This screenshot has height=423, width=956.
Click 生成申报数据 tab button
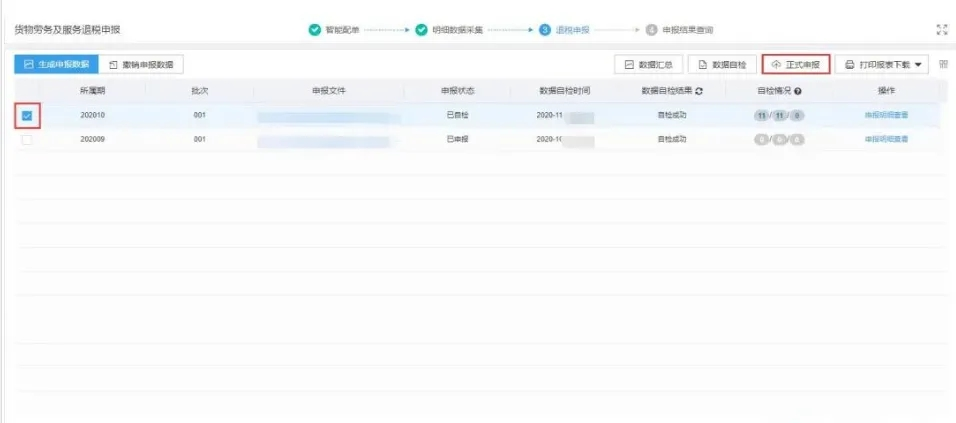pos(56,64)
